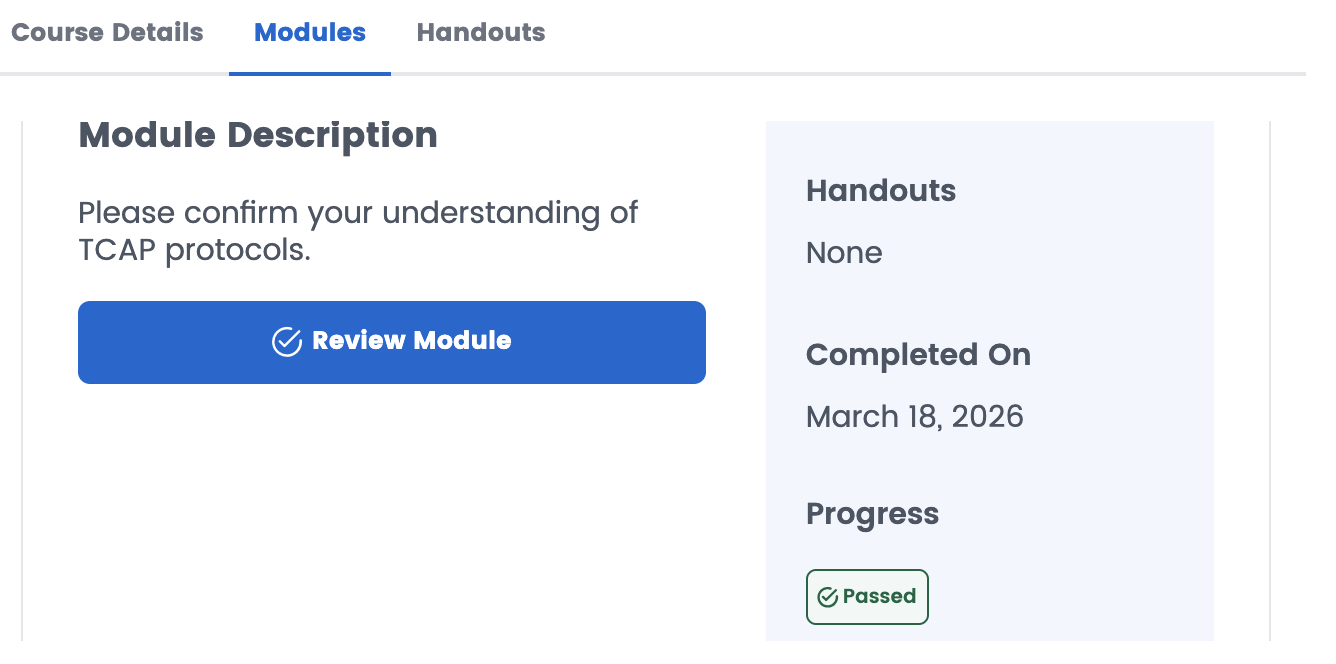Click the Review Module button label text

click(x=412, y=341)
